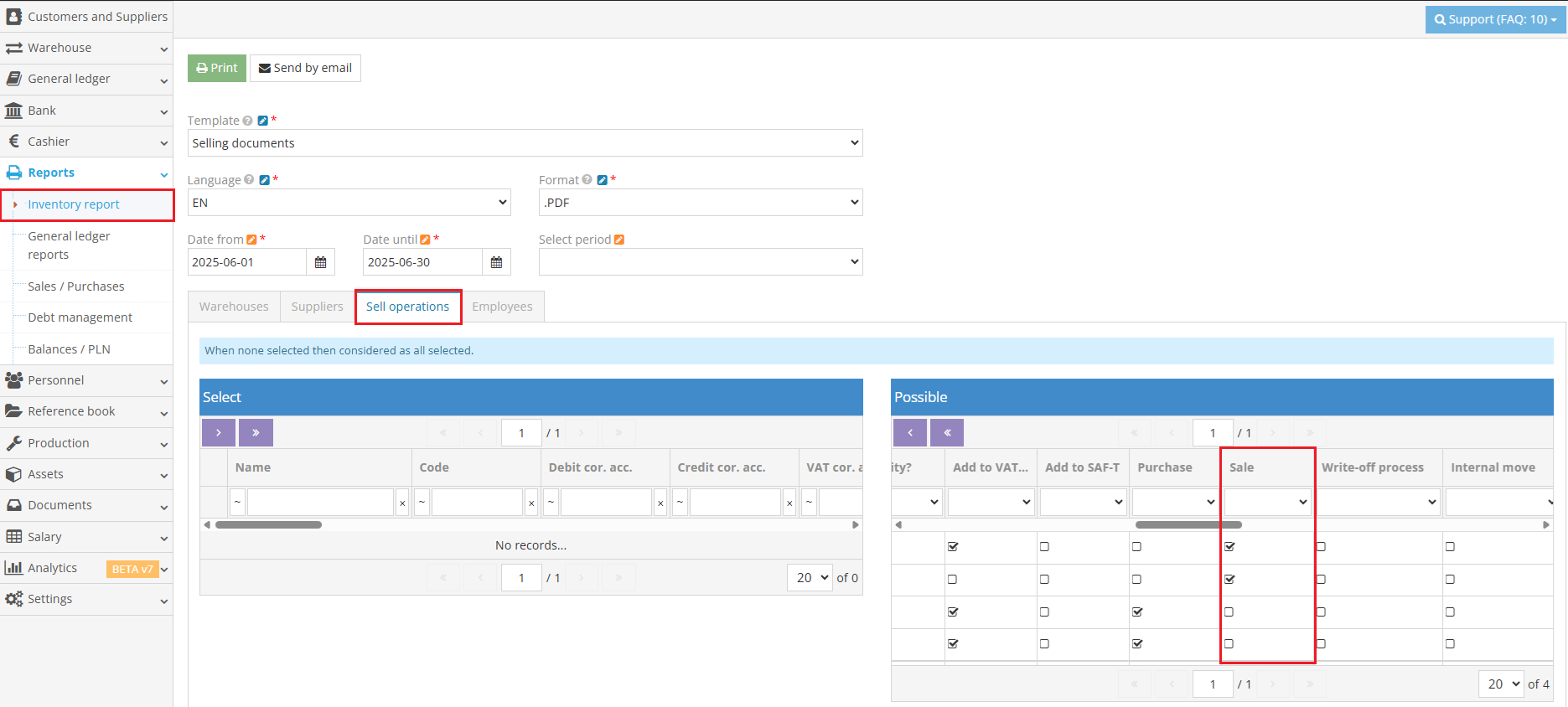The width and height of the screenshot is (1568, 707).
Task: Open the Template dropdown showing Selling documents
Action: click(525, 143)
